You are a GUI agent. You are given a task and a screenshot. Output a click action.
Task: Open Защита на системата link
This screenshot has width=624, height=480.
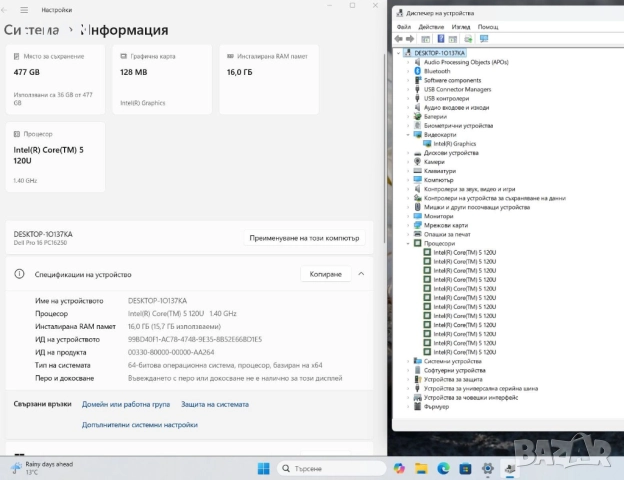click(215, 404)
